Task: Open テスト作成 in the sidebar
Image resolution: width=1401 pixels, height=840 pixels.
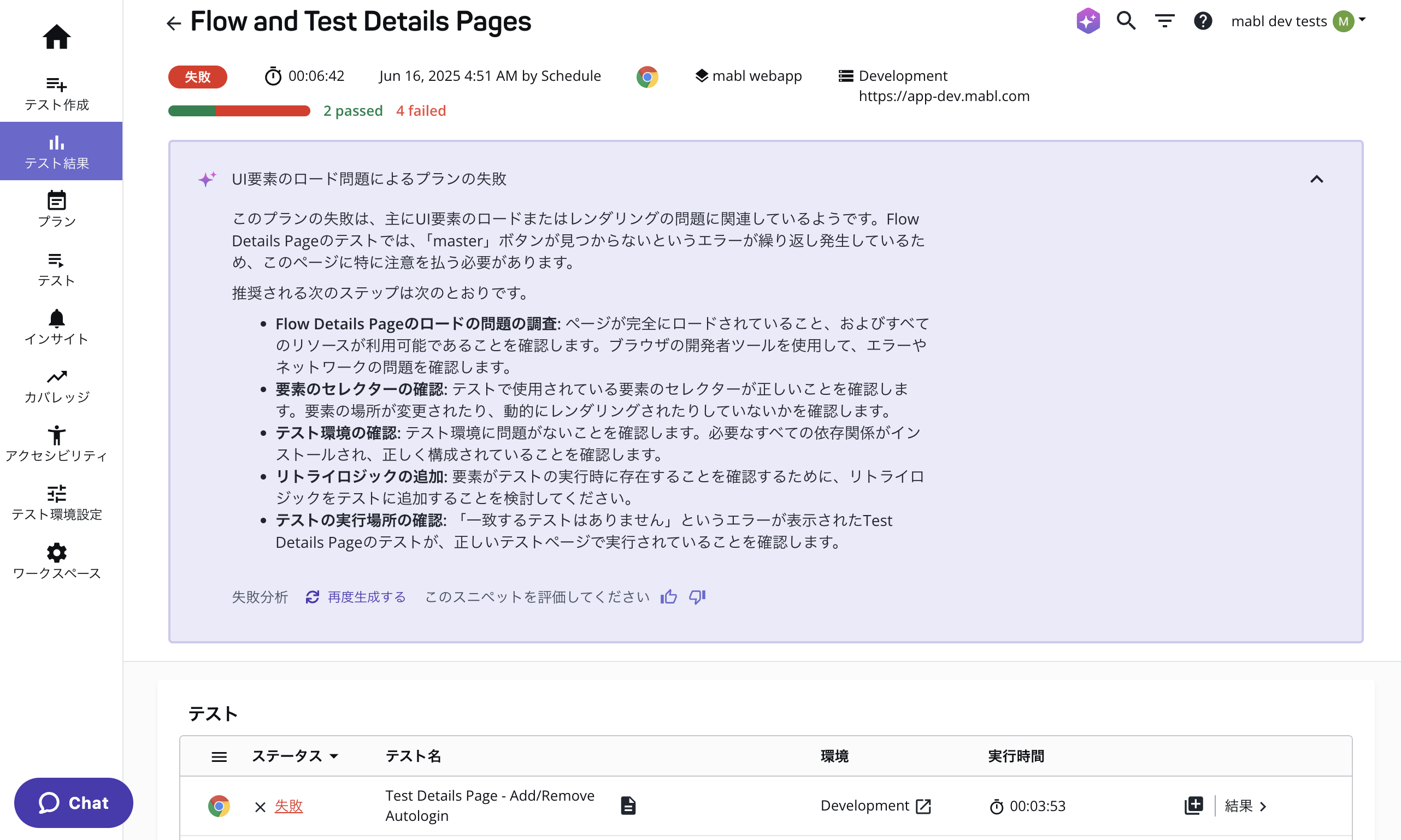Action: click(57, 94)
